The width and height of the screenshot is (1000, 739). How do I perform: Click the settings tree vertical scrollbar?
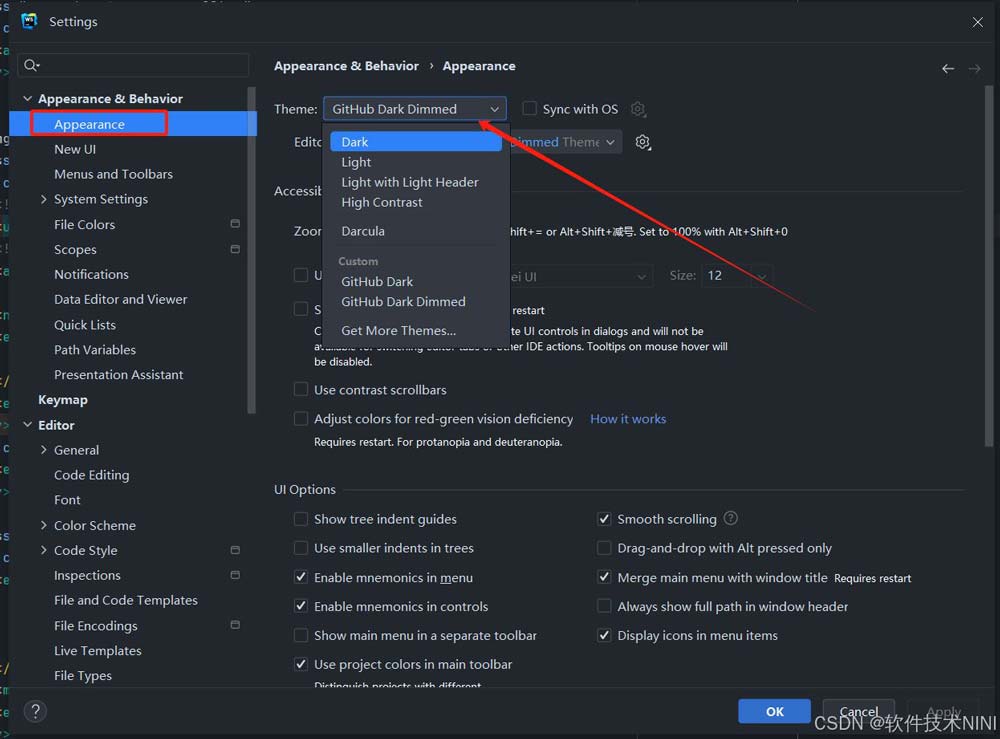(252, 250)
